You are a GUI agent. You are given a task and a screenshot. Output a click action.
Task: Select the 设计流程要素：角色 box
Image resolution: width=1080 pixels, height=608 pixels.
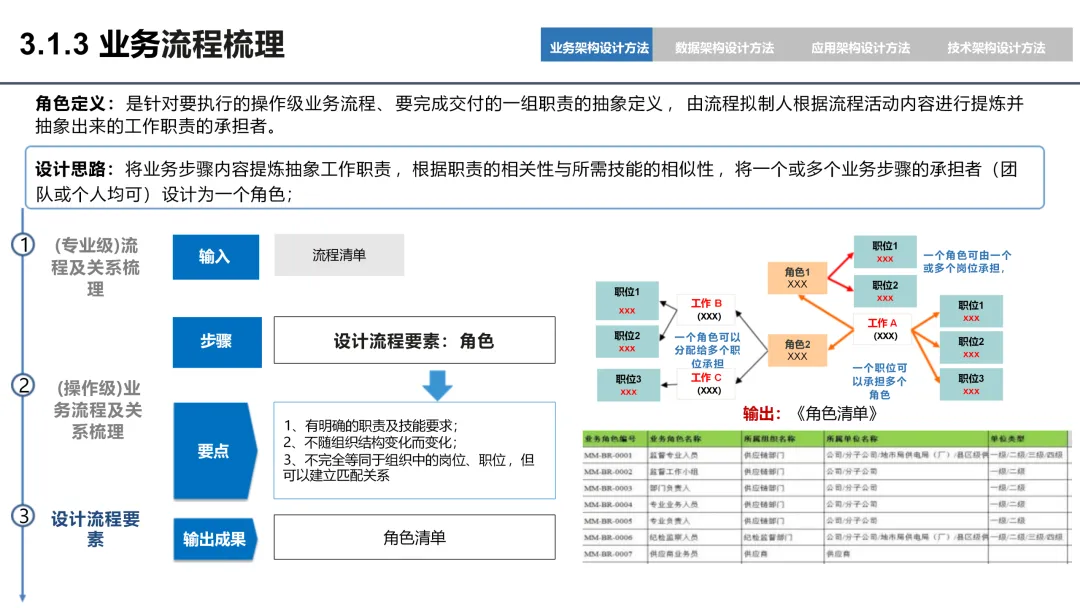415,340
